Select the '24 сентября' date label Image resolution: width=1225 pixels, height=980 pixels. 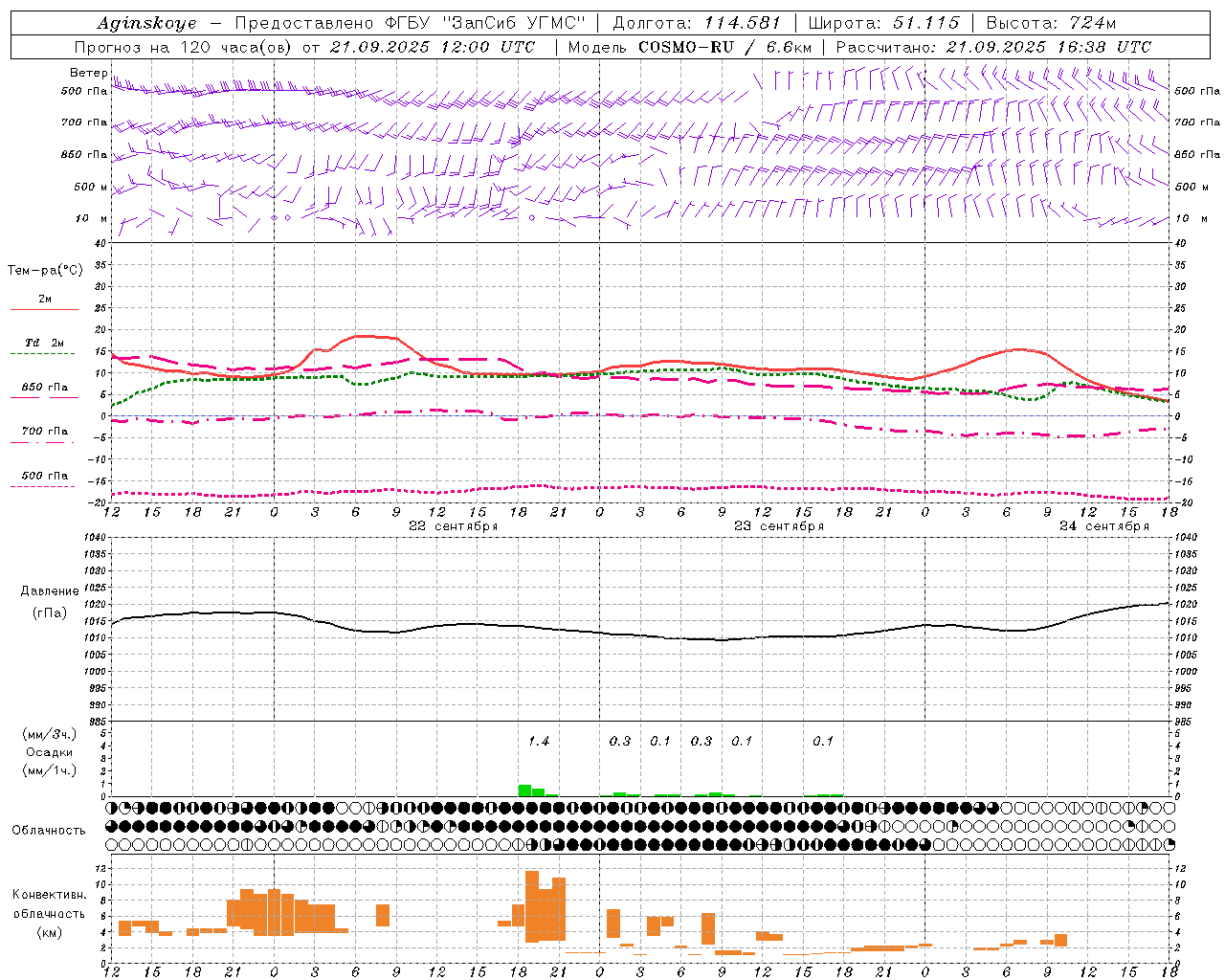tap(1103, 526)
